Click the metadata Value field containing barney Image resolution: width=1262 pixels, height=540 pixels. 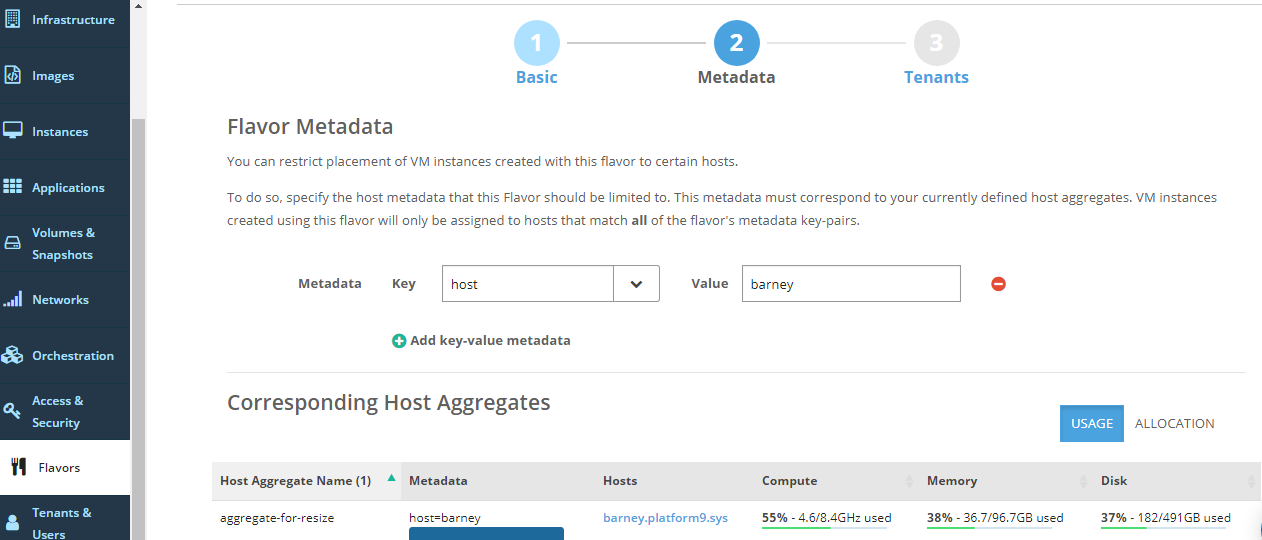tap(850, 284)
